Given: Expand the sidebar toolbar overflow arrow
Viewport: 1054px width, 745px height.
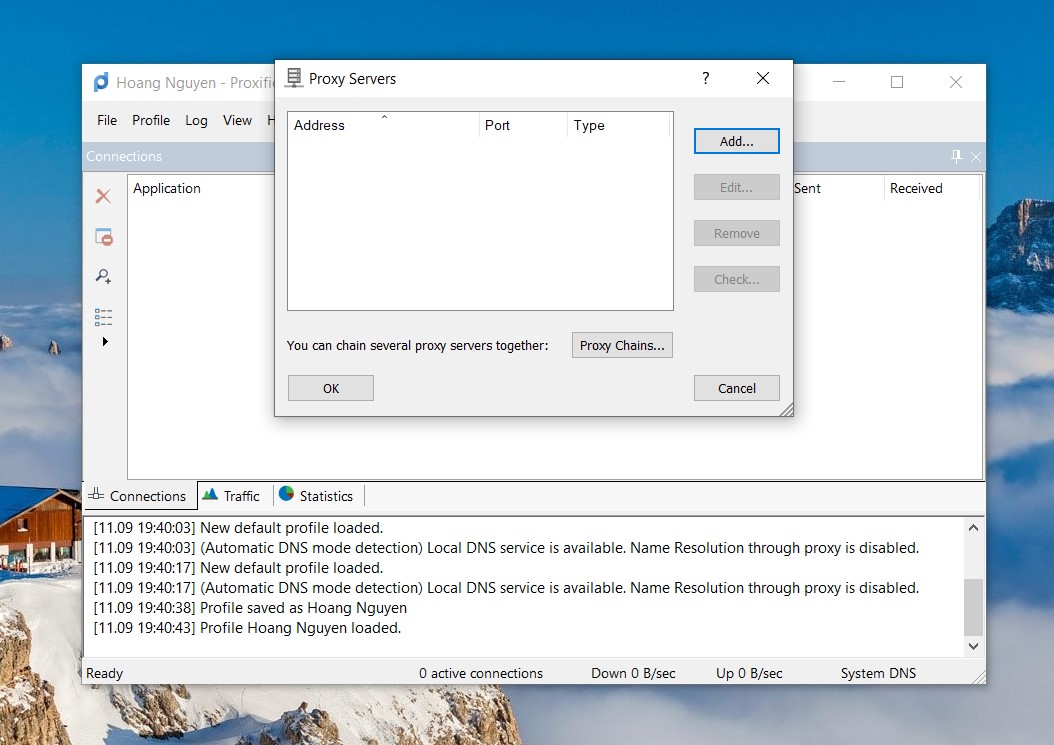Looking at the screenshot, I should [105, 342].
